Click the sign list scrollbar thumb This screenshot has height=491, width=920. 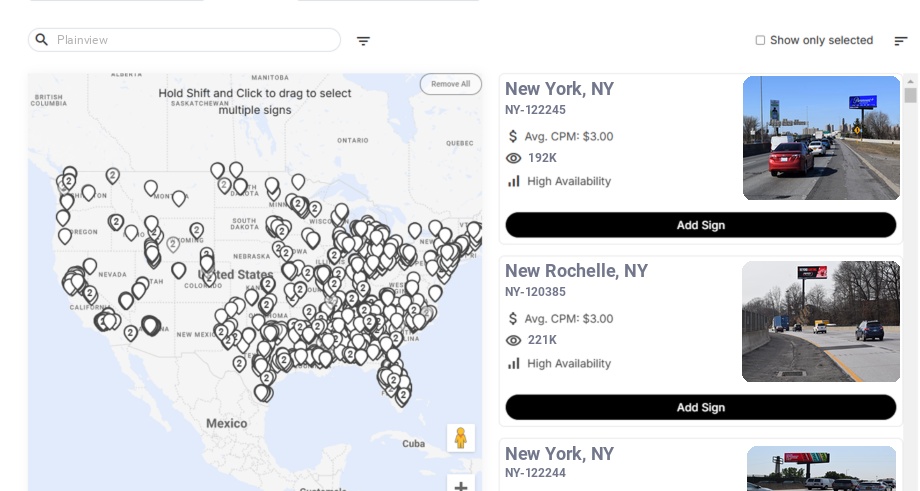[x=910, y=95]
